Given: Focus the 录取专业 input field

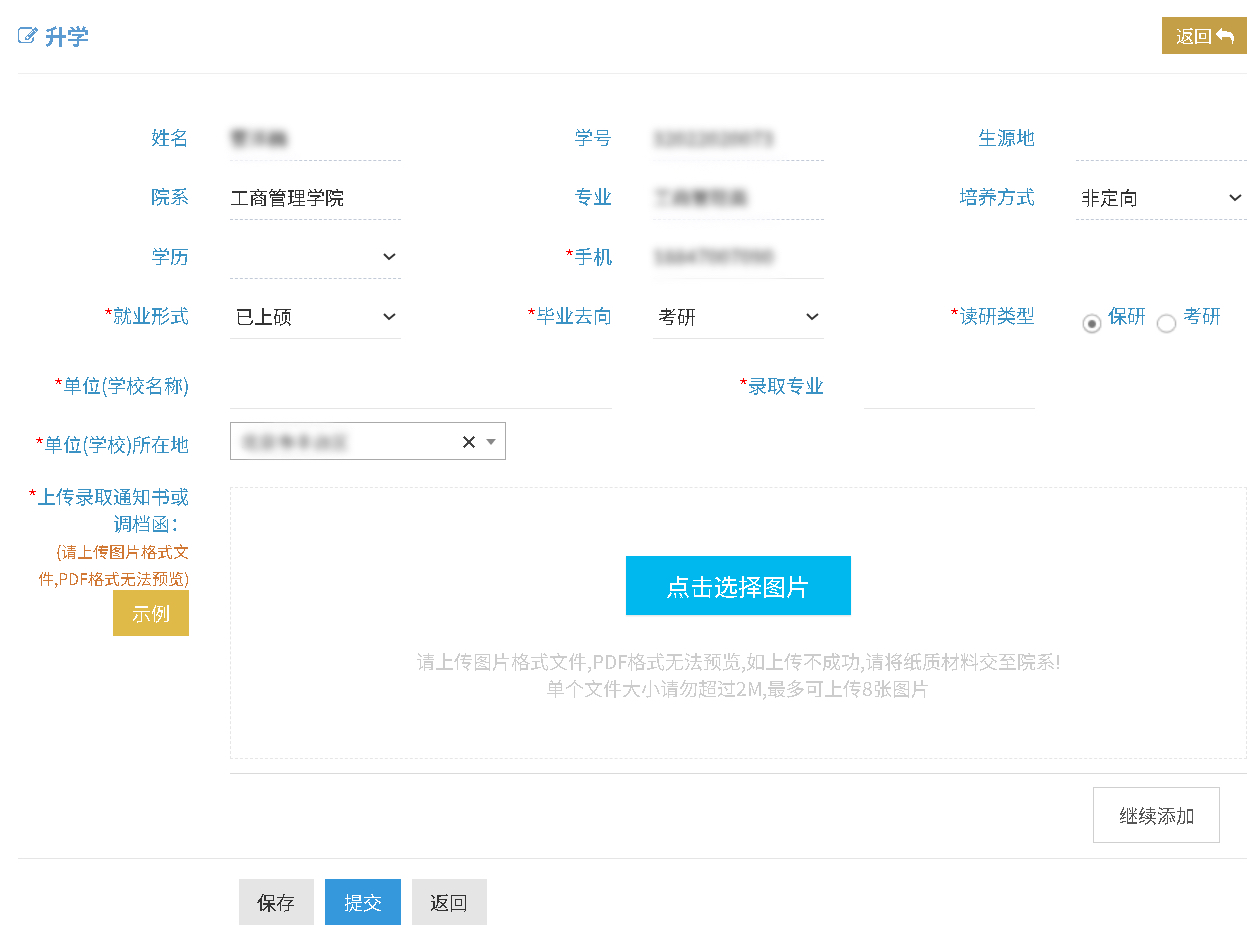Looking at the screenshot, I should click(948, 388).
